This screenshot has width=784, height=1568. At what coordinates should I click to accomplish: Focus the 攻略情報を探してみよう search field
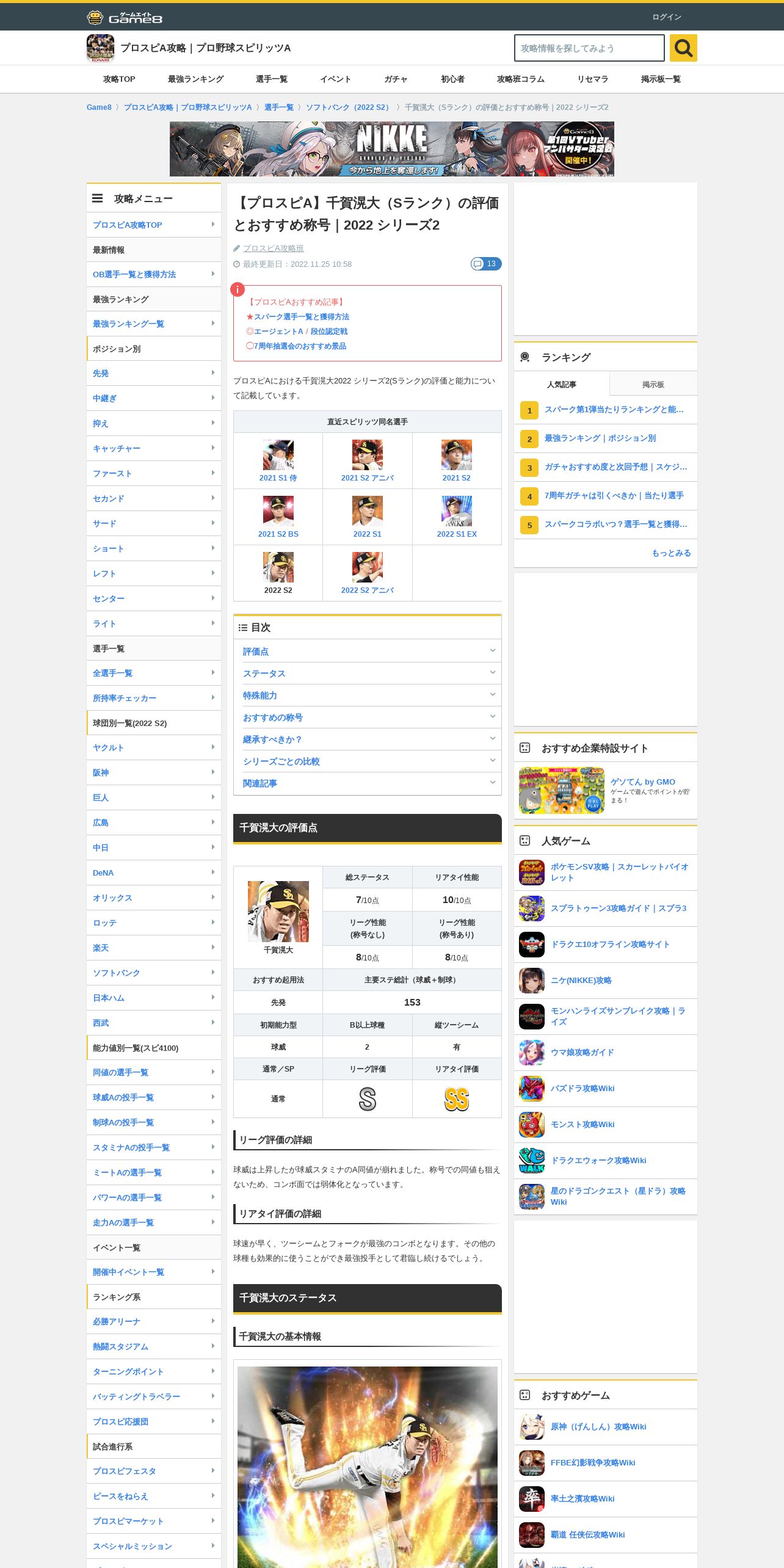589,48
